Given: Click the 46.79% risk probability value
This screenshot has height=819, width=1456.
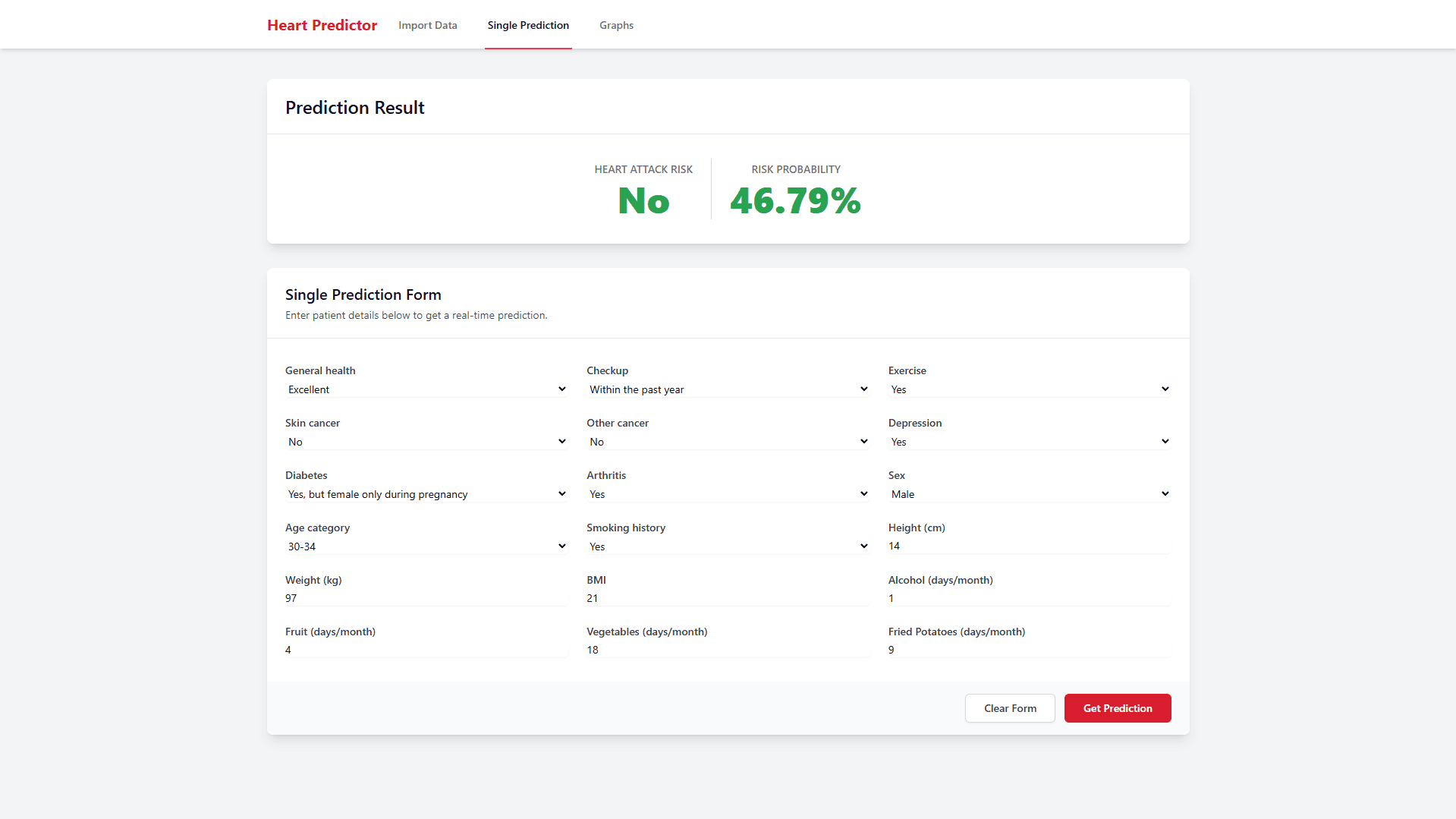Looking at the screenshot, I should click(795, 201).
